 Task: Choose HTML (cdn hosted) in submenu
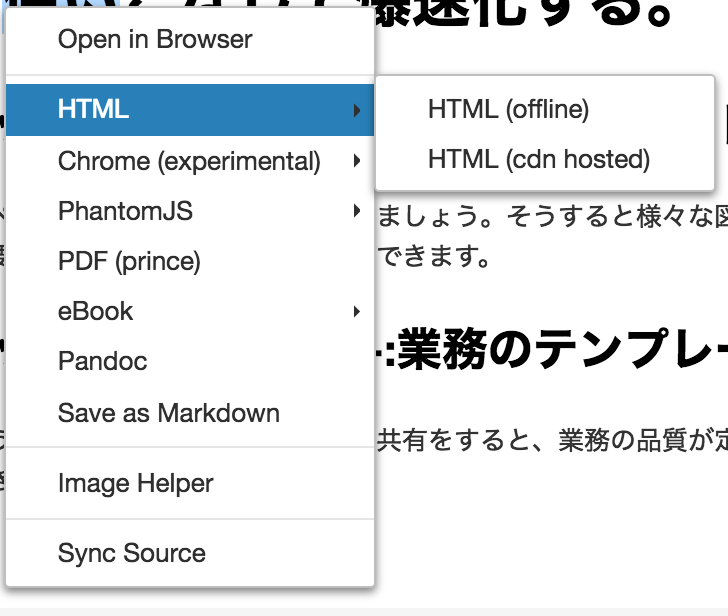545,159
